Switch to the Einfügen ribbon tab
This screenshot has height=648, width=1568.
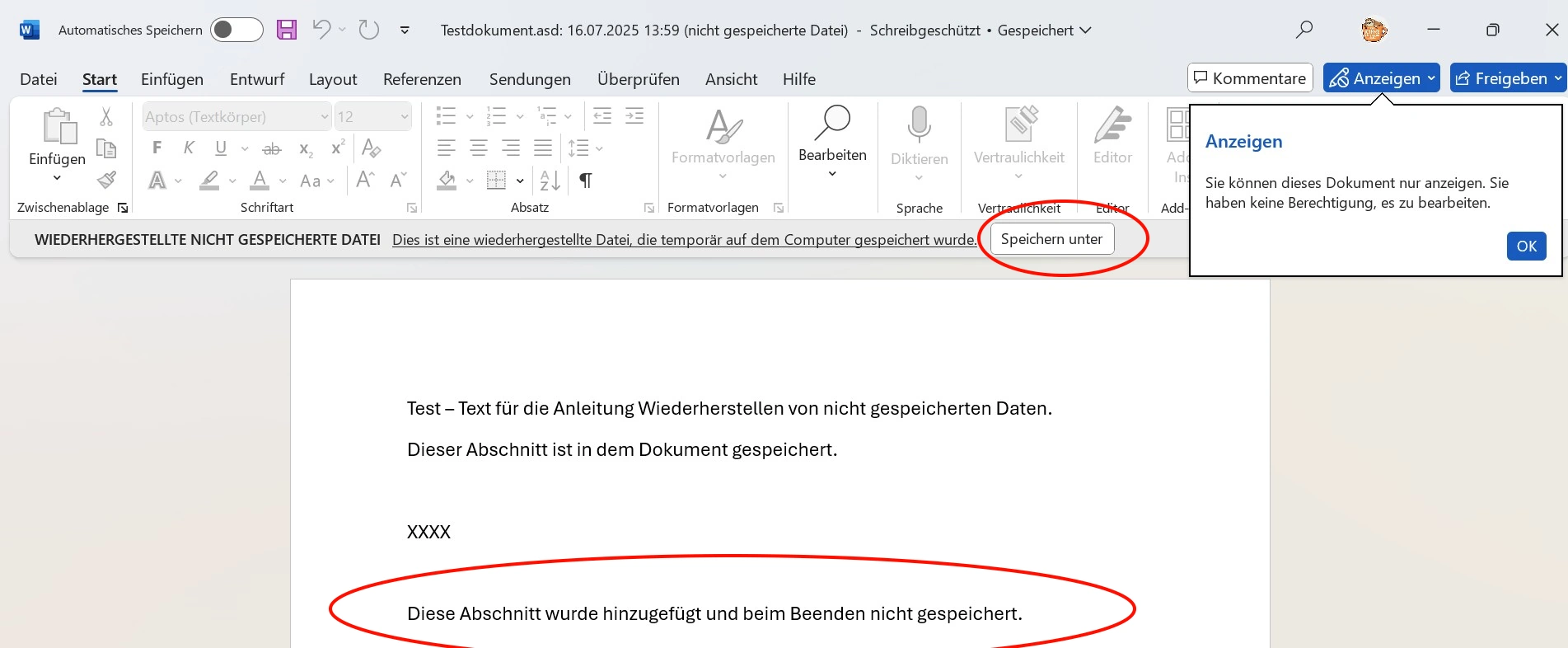click(172, 79)
